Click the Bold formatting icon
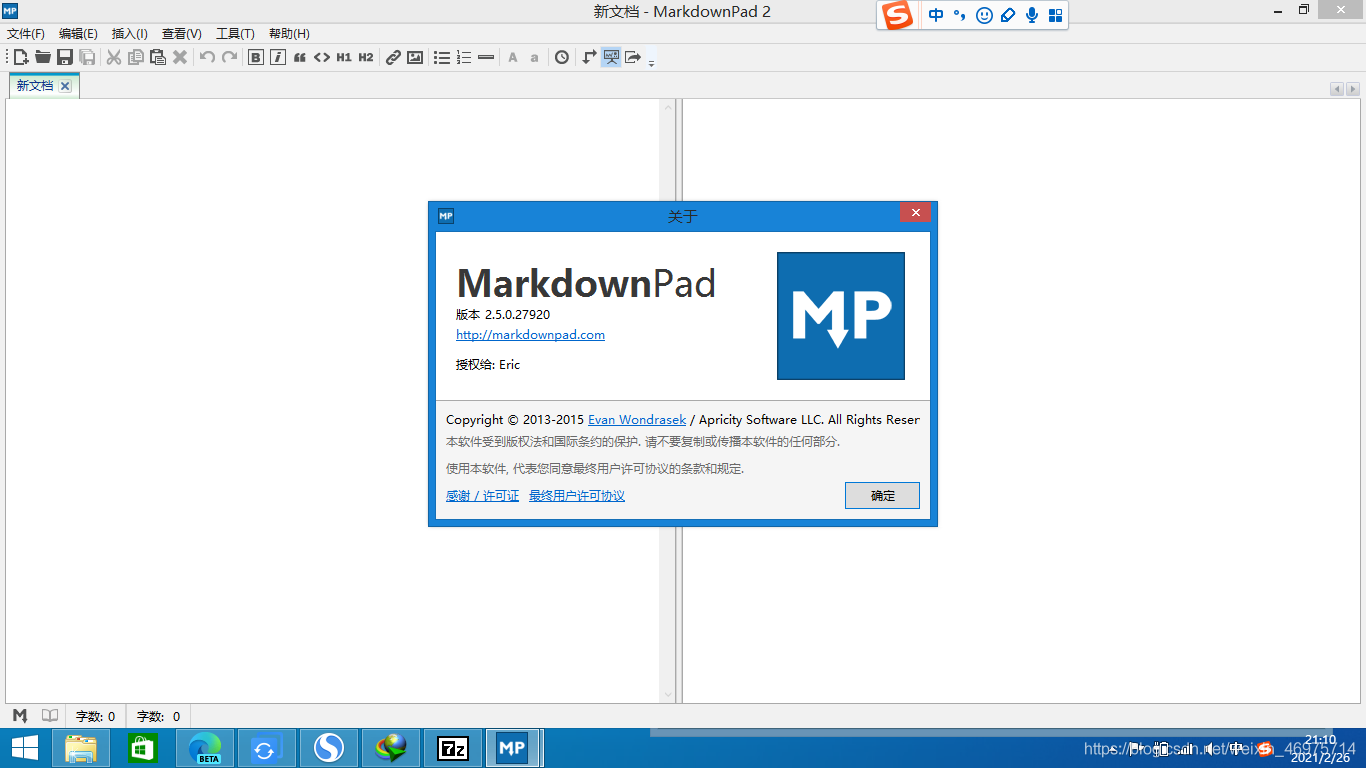Screen dimensions: 1366x768 pos(256,57)
